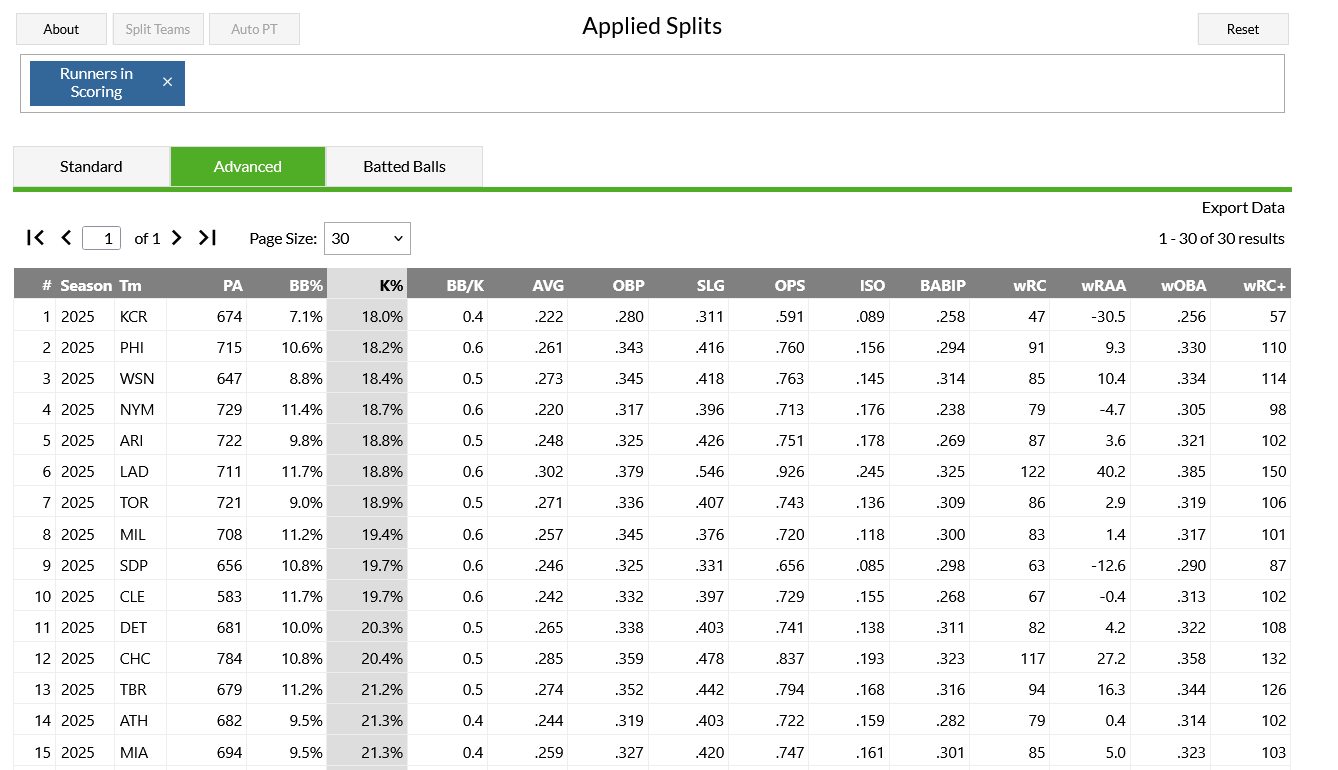This screenshot has height=770, width=1338.
Task: Go to the next results page
Action: tap(177, 238)
